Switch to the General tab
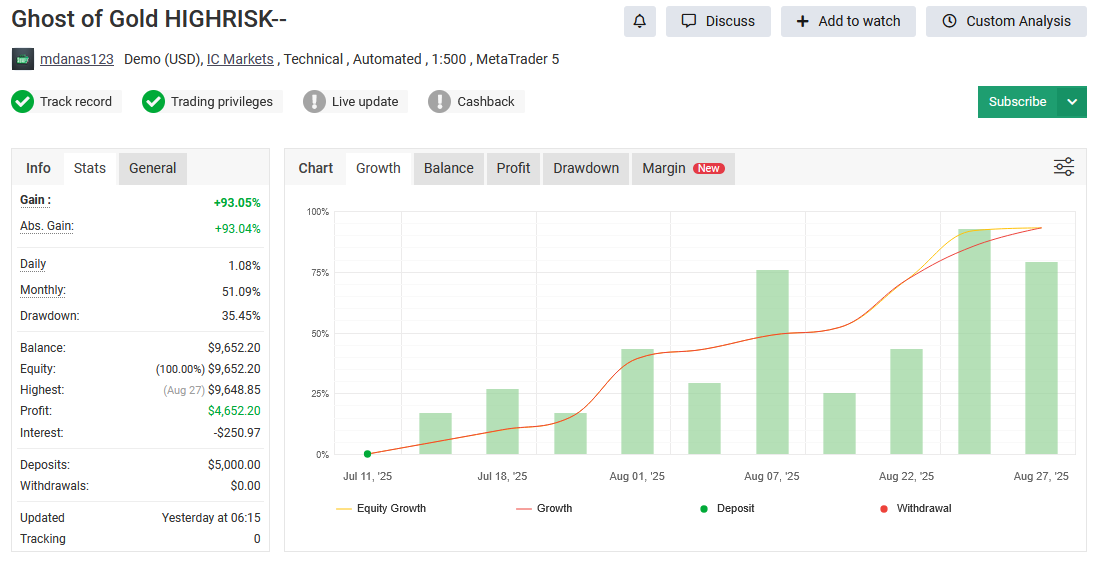Image resolution: width=1102 pixels, height=567 pixels. 153,169
